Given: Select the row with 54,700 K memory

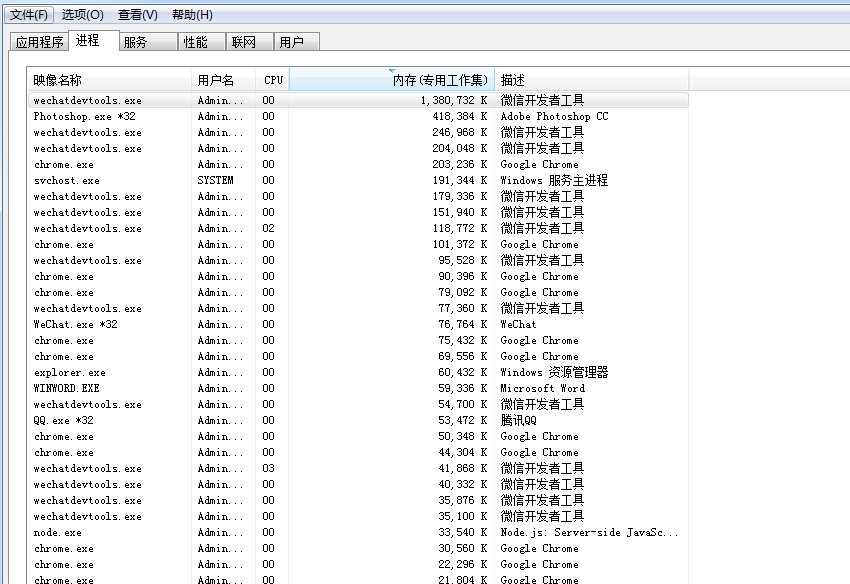Looking at the screenshot, I should [358, 404].
